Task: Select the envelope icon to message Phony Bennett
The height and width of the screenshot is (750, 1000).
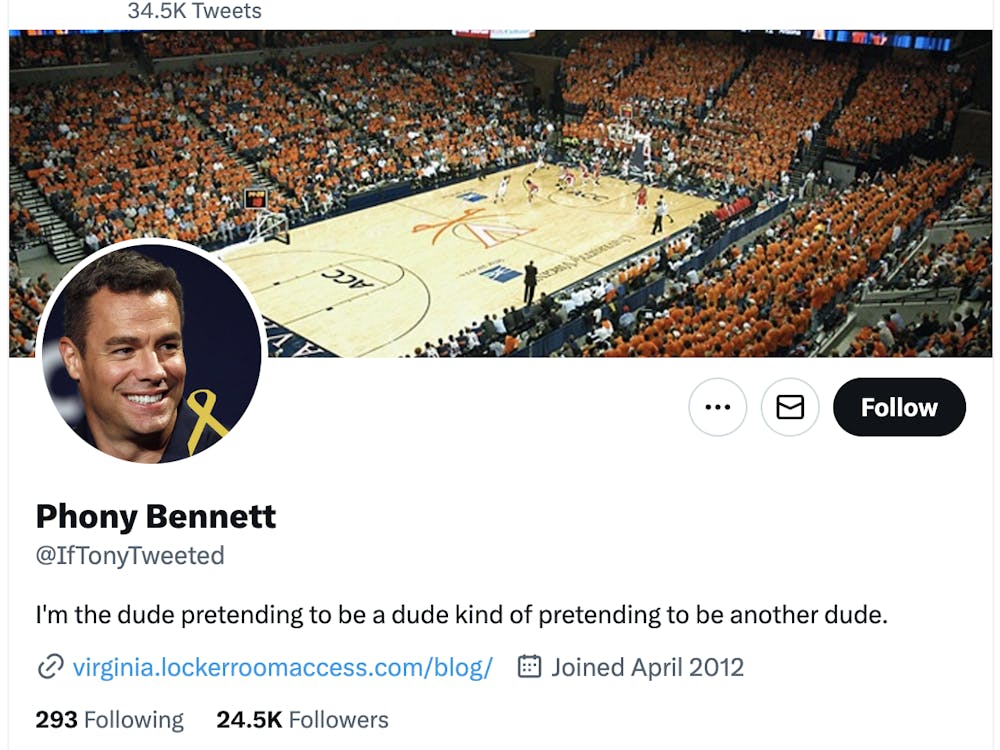Action: (789, 407)
